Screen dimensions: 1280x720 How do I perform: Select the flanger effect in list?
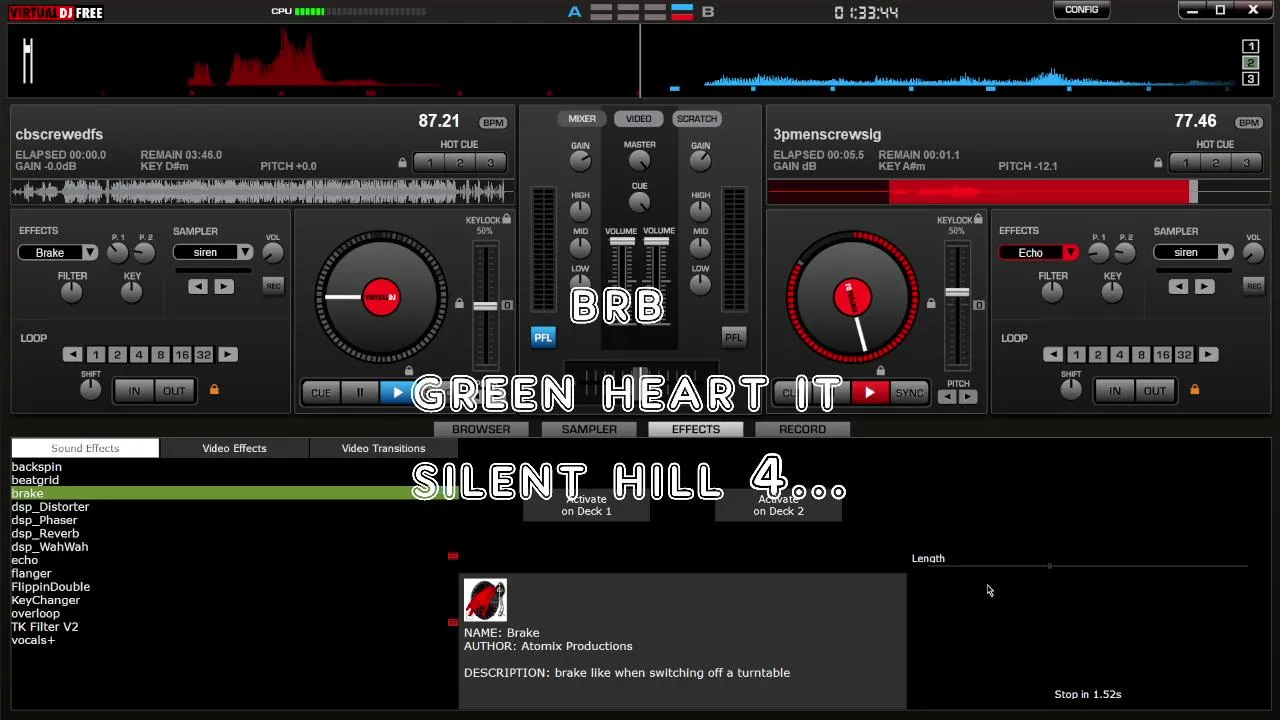pos(31,574)
